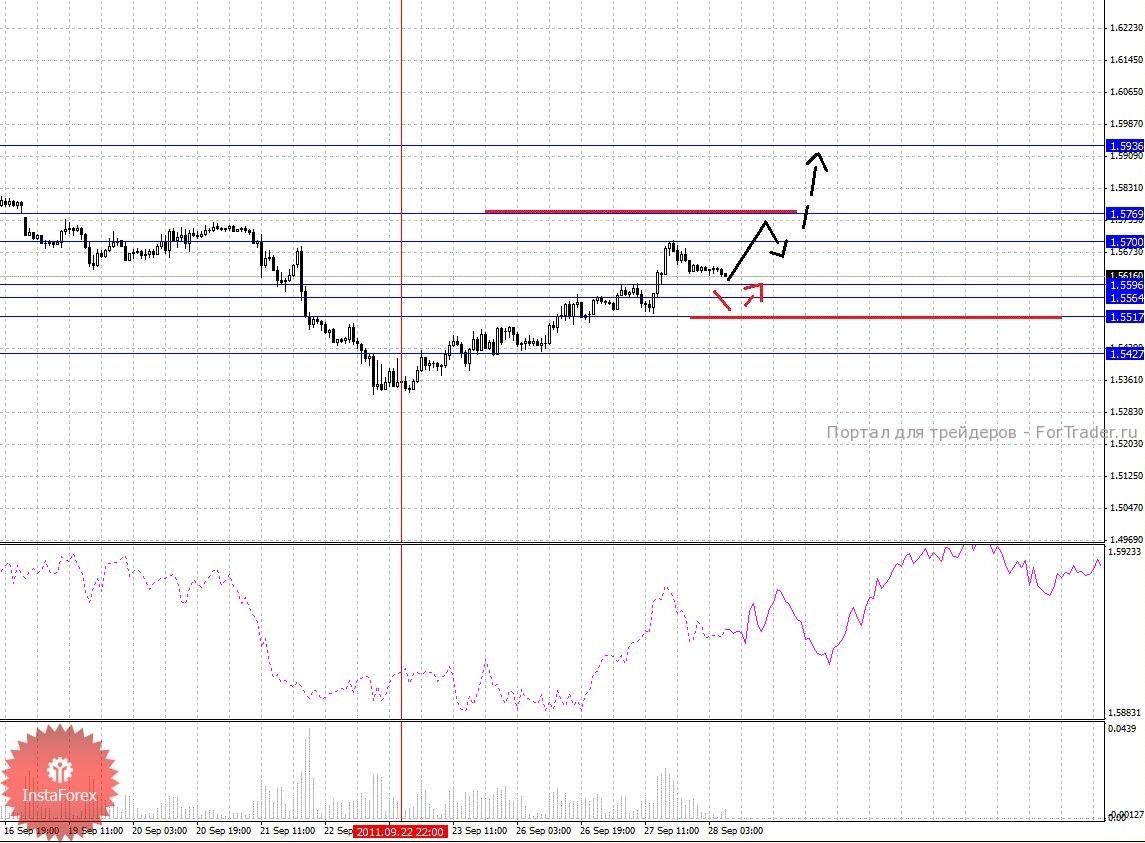This screenshot has height=843, width=1145.
Task: Click the 20 Sep 19:00 time axis label
Action: point(223,831)
